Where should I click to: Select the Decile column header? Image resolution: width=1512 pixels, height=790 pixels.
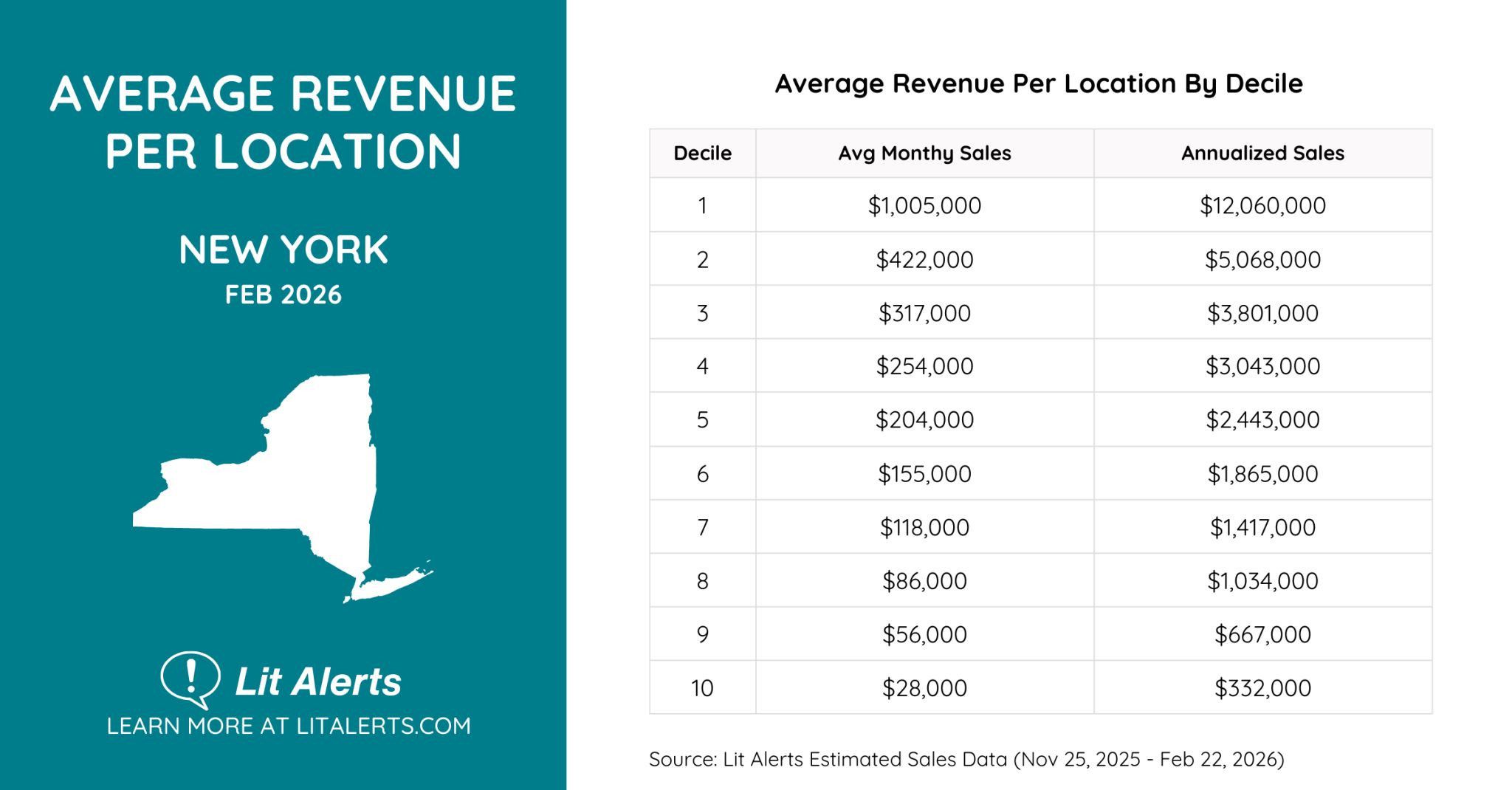(702, 153)
